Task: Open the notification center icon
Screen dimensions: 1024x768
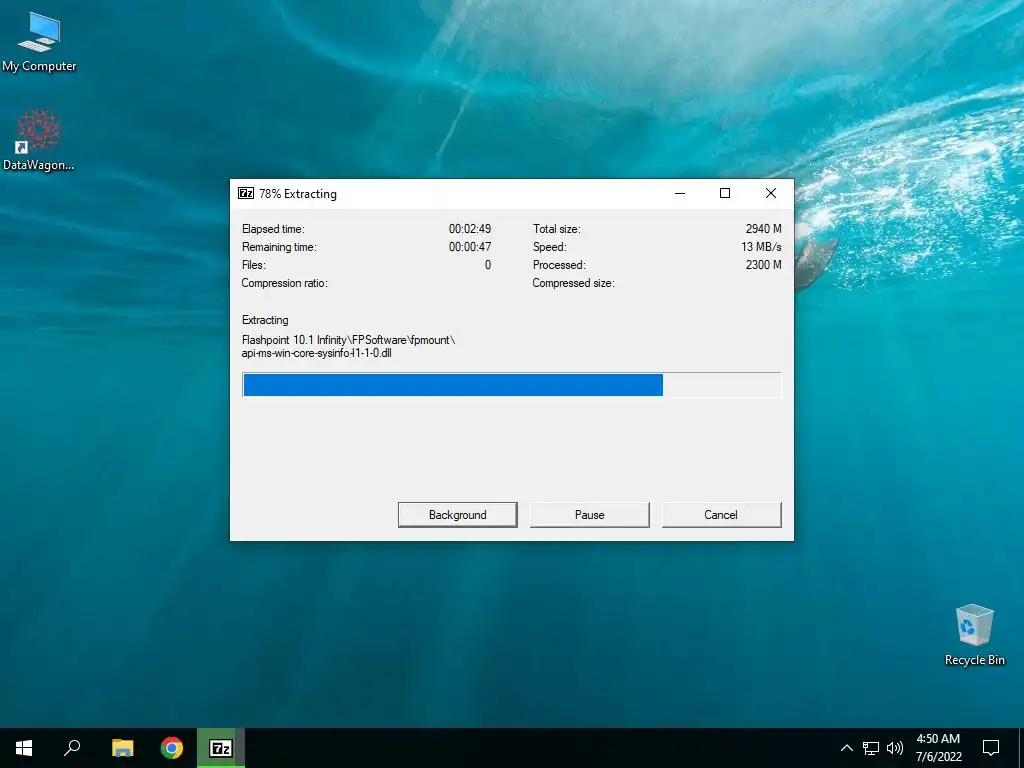Action: 991,748
